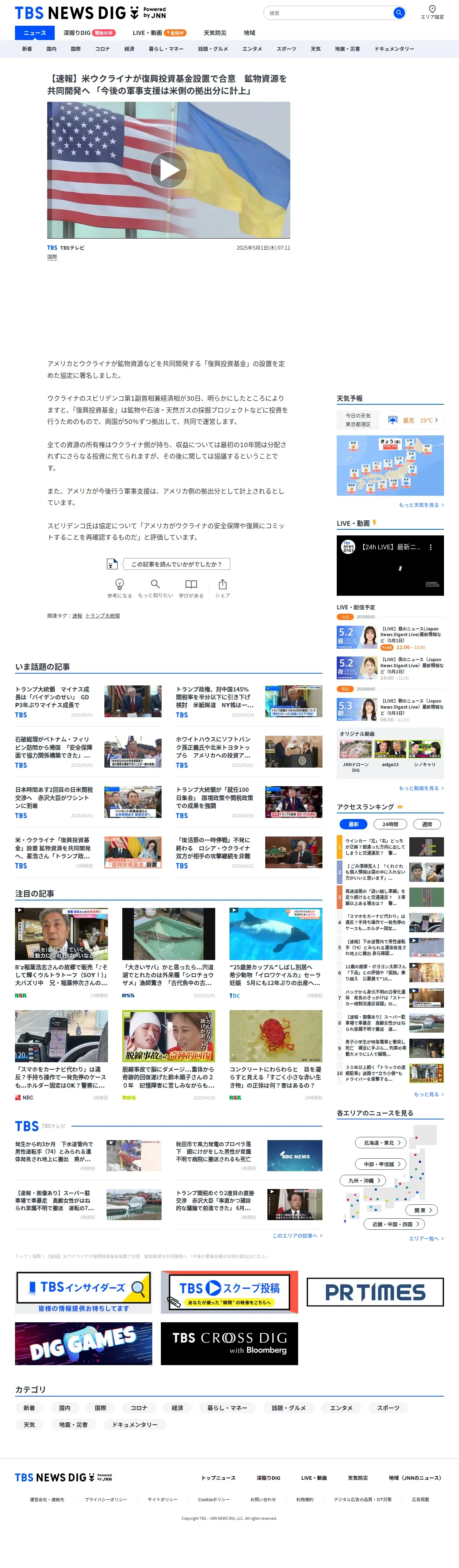The image size is (459, 1568).
Task: Click もっと見る under the access ranking
Action: [429, 1094]
